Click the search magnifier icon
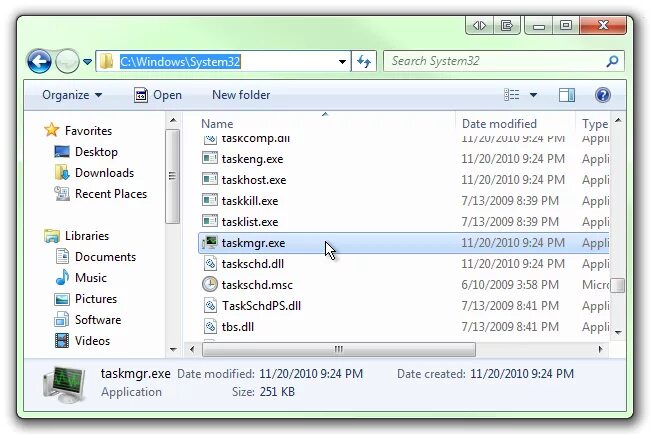The height and width of the screenshot is (434, 650). point(612,61)
